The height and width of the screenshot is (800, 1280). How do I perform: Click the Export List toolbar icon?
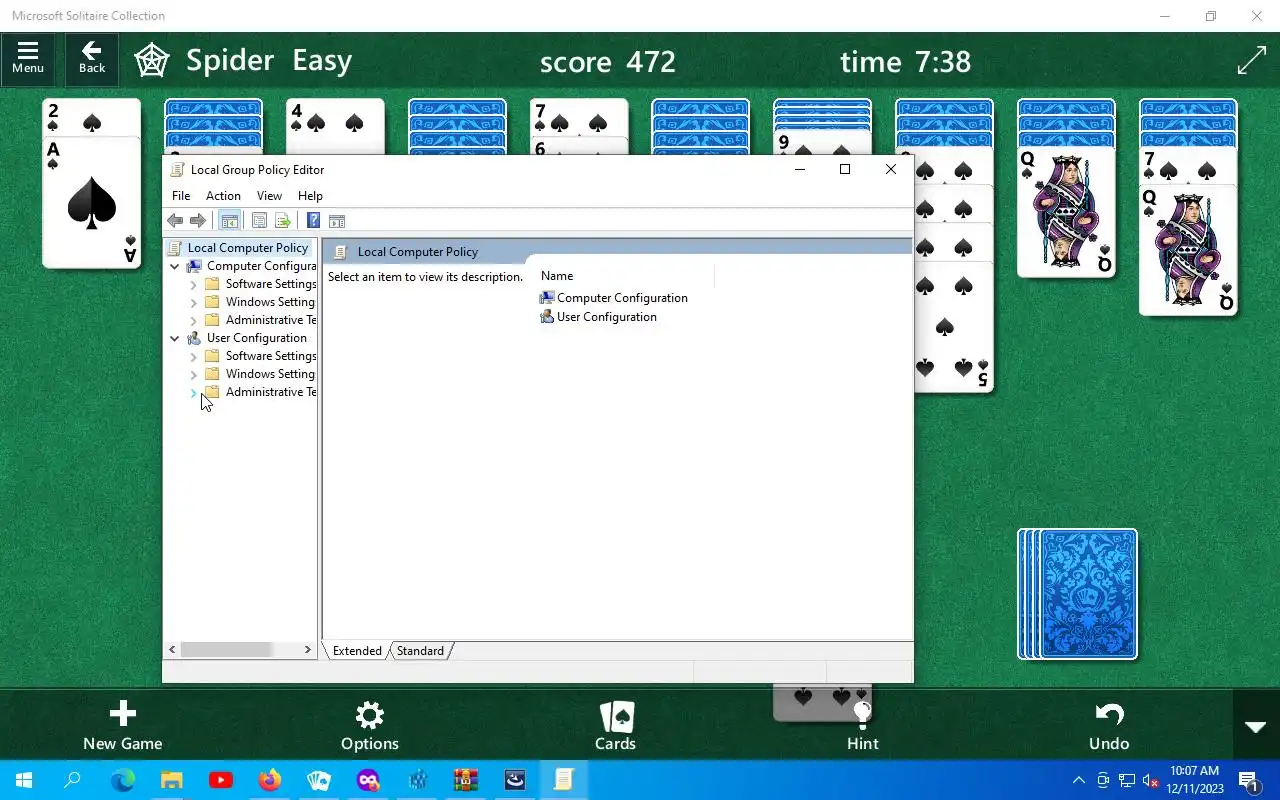[283, 221]
